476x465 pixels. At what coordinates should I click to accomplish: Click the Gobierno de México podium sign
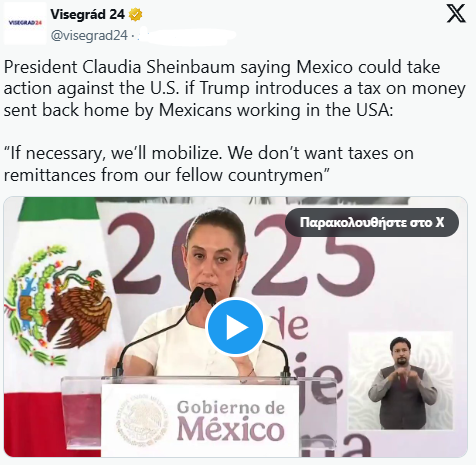200,420
